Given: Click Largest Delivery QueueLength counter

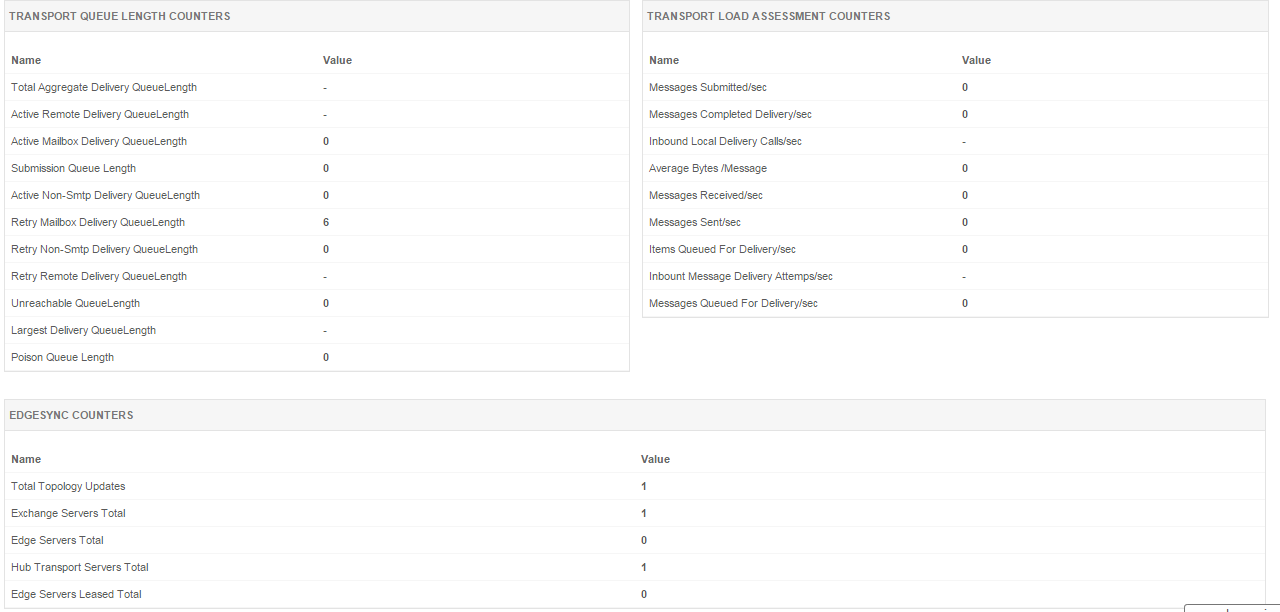Looking at the screenshot, I should (x=83, y=331).
